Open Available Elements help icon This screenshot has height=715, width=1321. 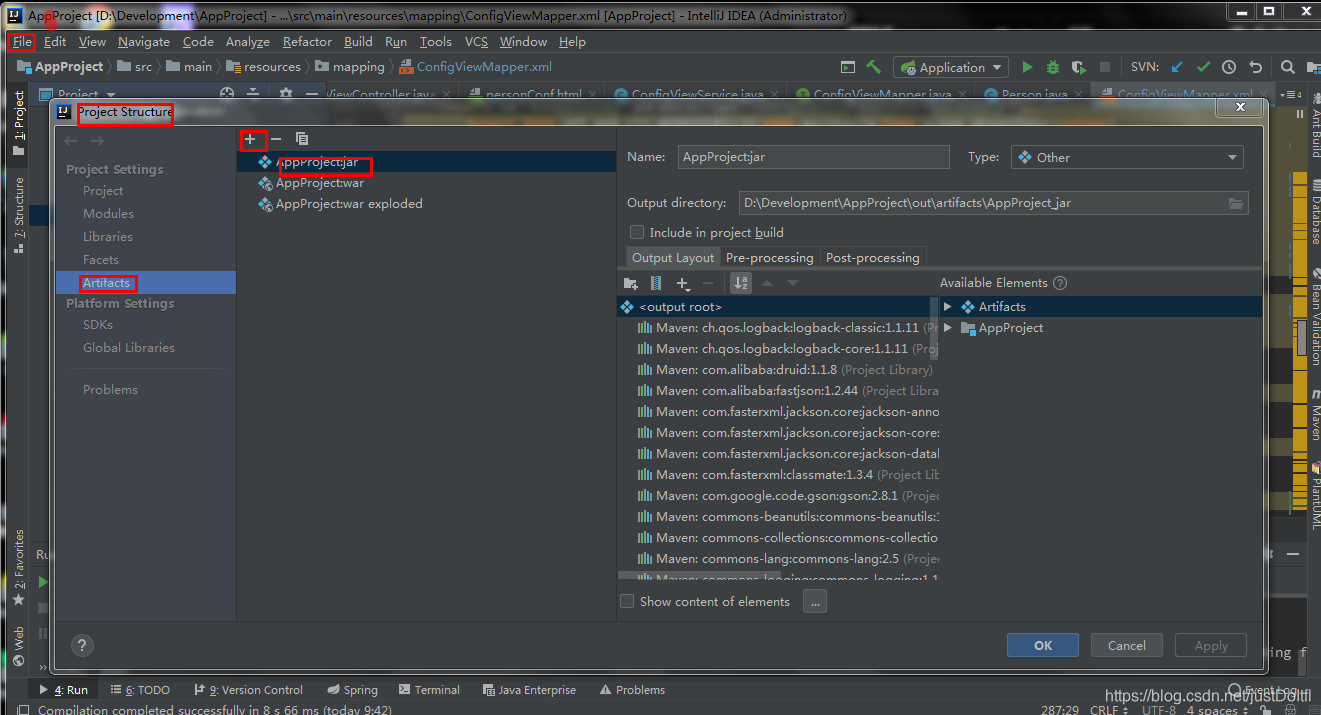pyautogui.click(x=1060, y=283)
